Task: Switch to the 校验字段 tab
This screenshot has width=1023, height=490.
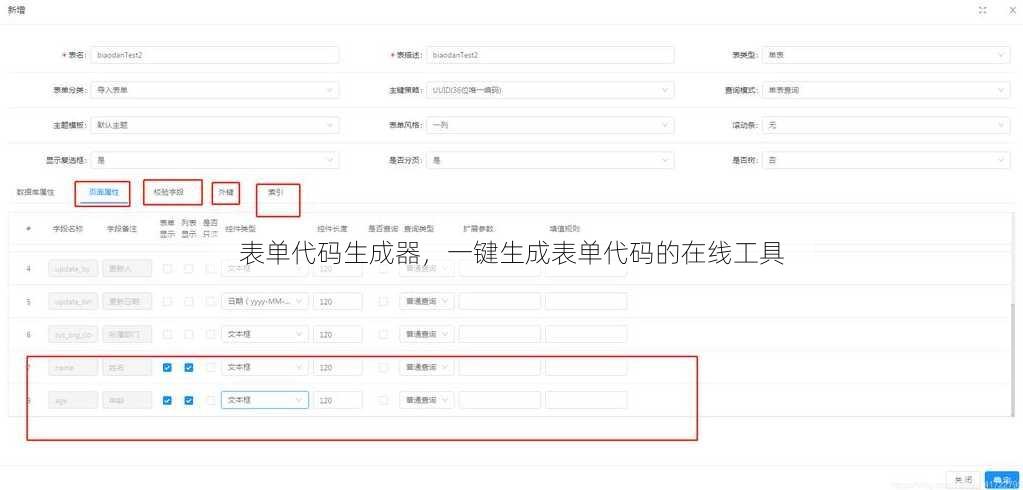Action: 168,192
